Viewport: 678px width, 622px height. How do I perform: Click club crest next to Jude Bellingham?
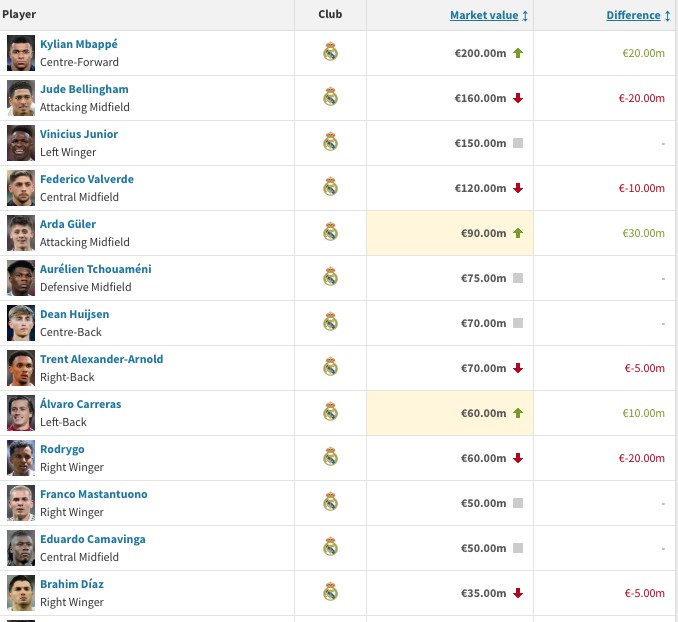click(x=330, y=97)
